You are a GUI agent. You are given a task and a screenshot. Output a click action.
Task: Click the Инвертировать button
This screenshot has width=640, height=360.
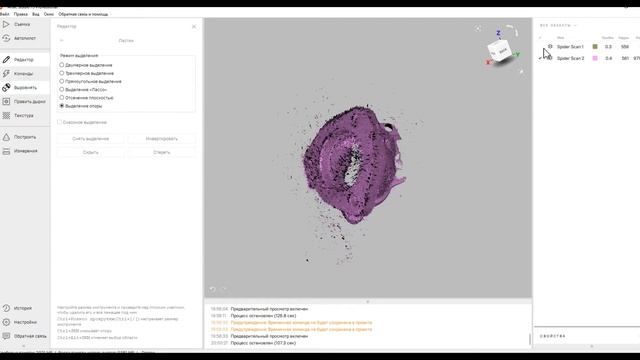(x=162, y=139)
